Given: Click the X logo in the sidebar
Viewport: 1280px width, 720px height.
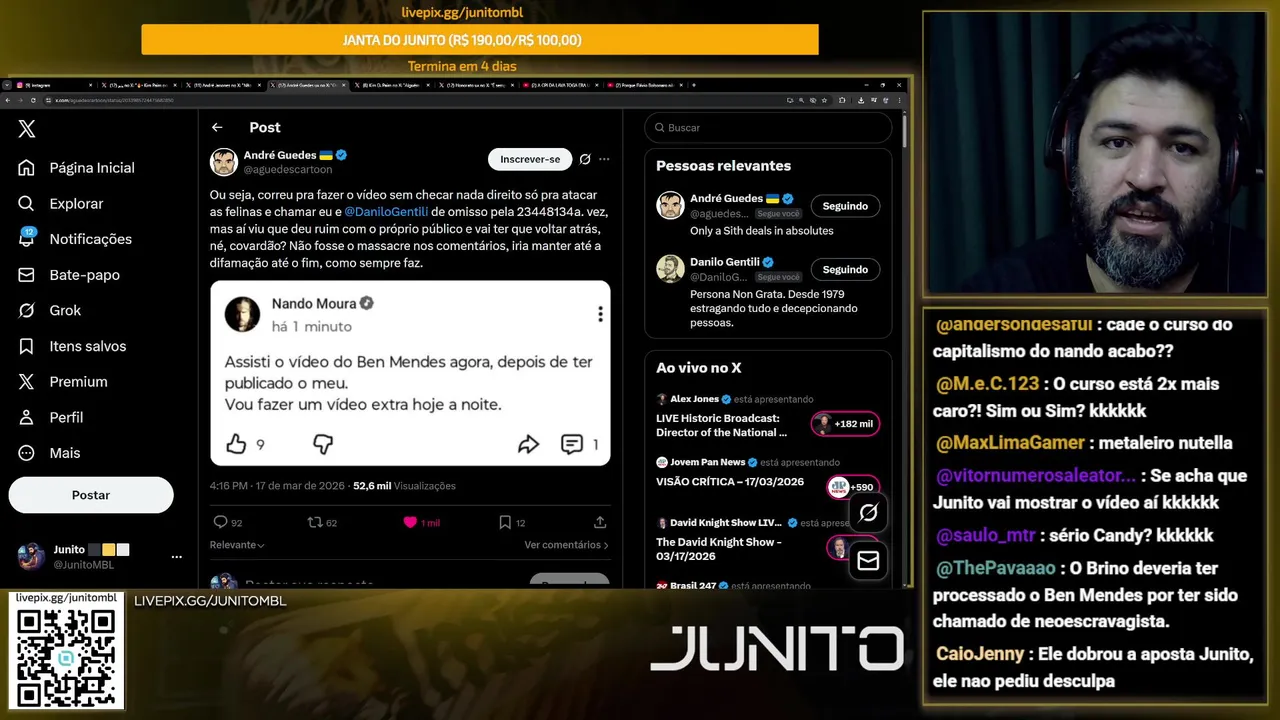Looking at the screenshot, I should coord(27,129).
